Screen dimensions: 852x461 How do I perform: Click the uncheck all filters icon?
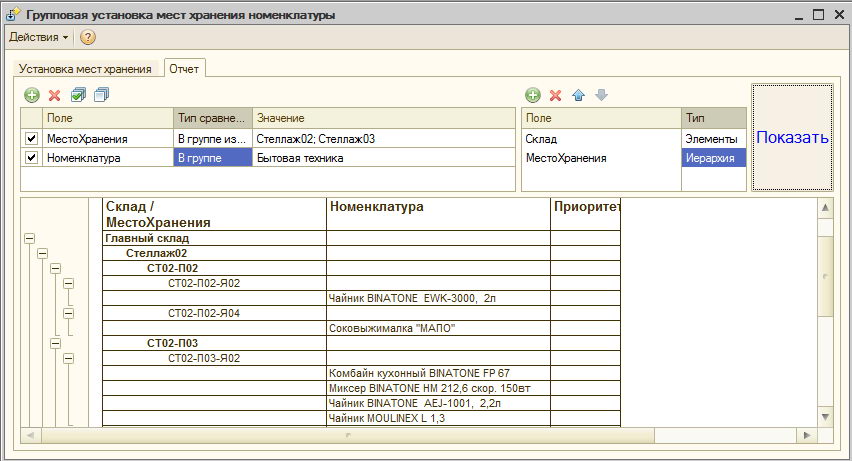[x=100, y=95]
